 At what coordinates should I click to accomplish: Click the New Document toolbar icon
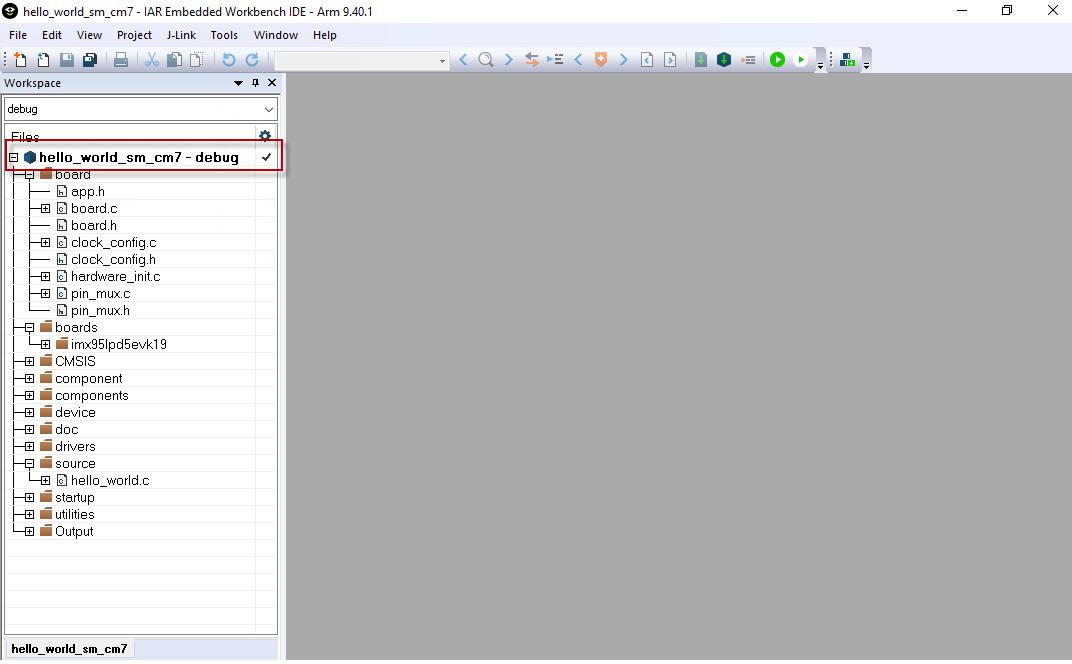tap(20, 60)
